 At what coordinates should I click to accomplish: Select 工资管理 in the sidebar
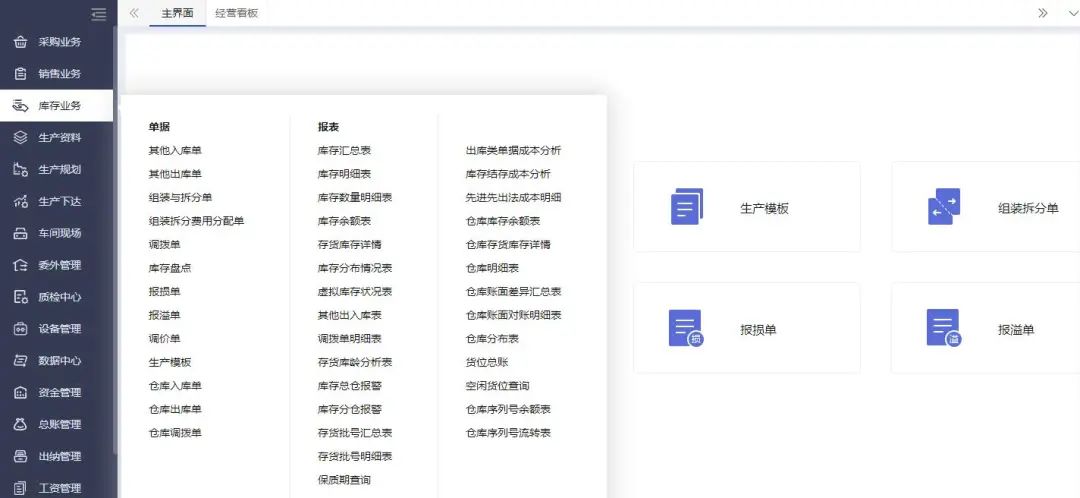(x=59, y=488)
